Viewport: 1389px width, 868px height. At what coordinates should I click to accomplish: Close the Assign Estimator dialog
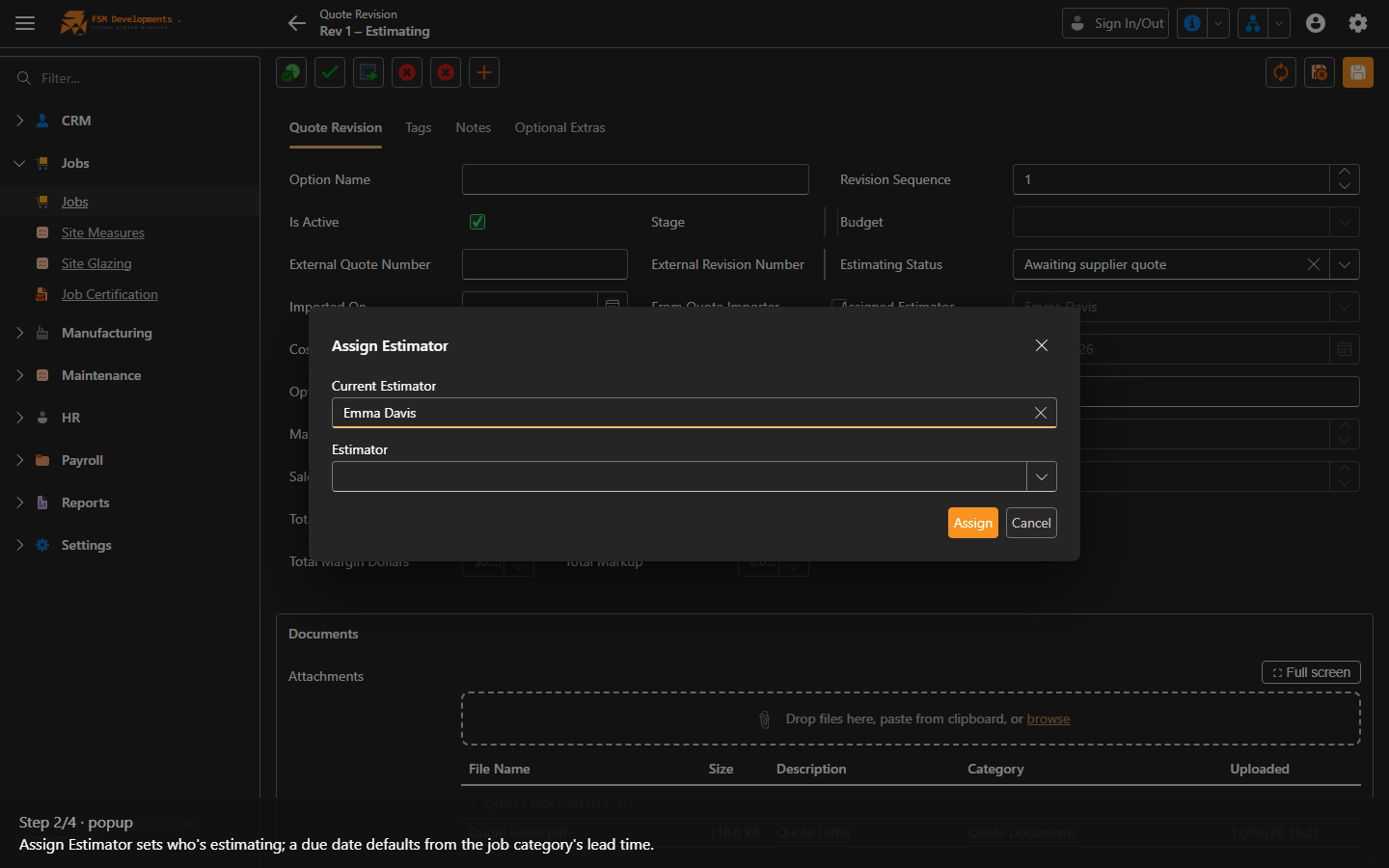tap(1042, 345)
